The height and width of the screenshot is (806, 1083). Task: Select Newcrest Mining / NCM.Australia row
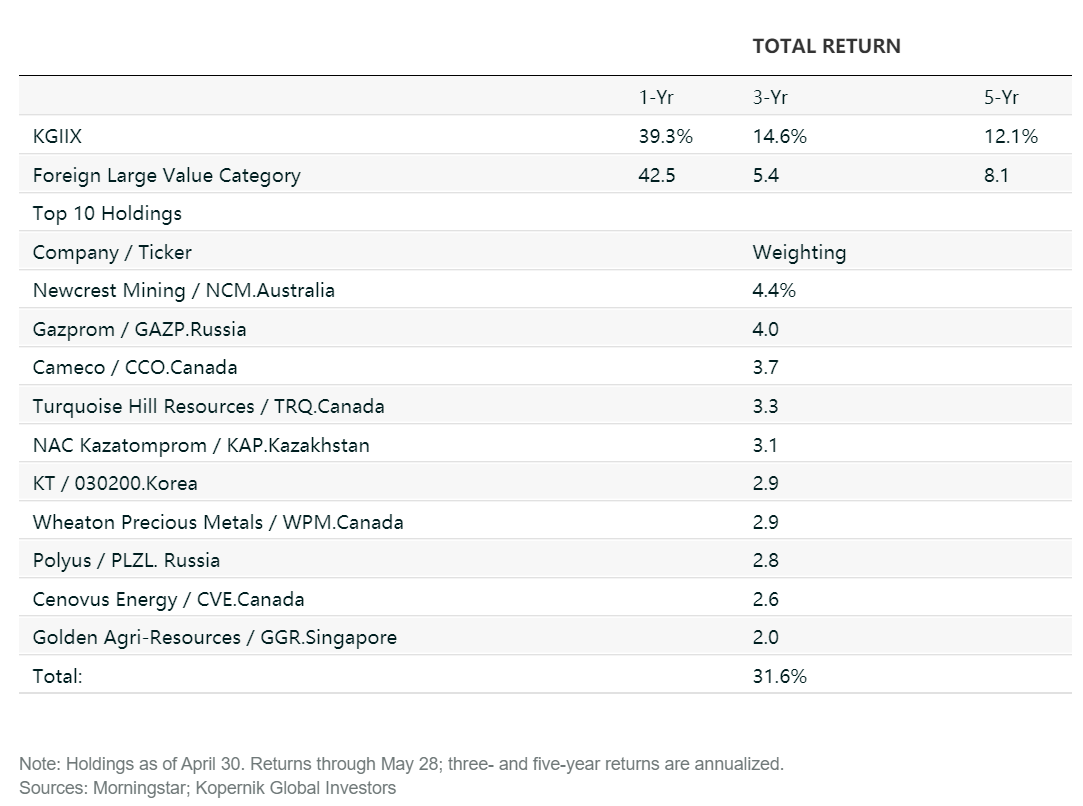(545, 289)
